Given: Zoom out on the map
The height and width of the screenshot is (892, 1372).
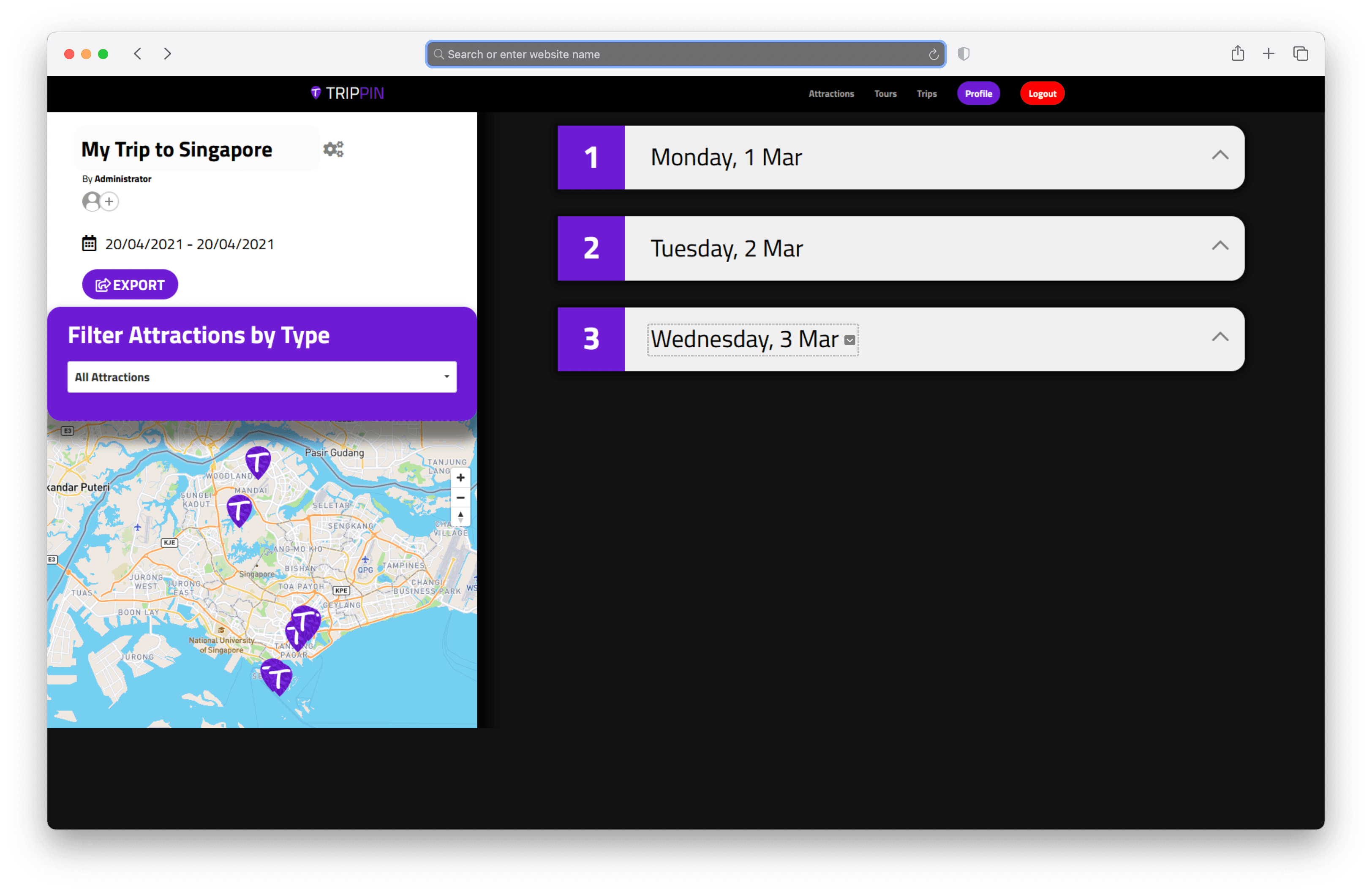Looking at the screenshot, I should pyautogui.click(x=460, y=497).
